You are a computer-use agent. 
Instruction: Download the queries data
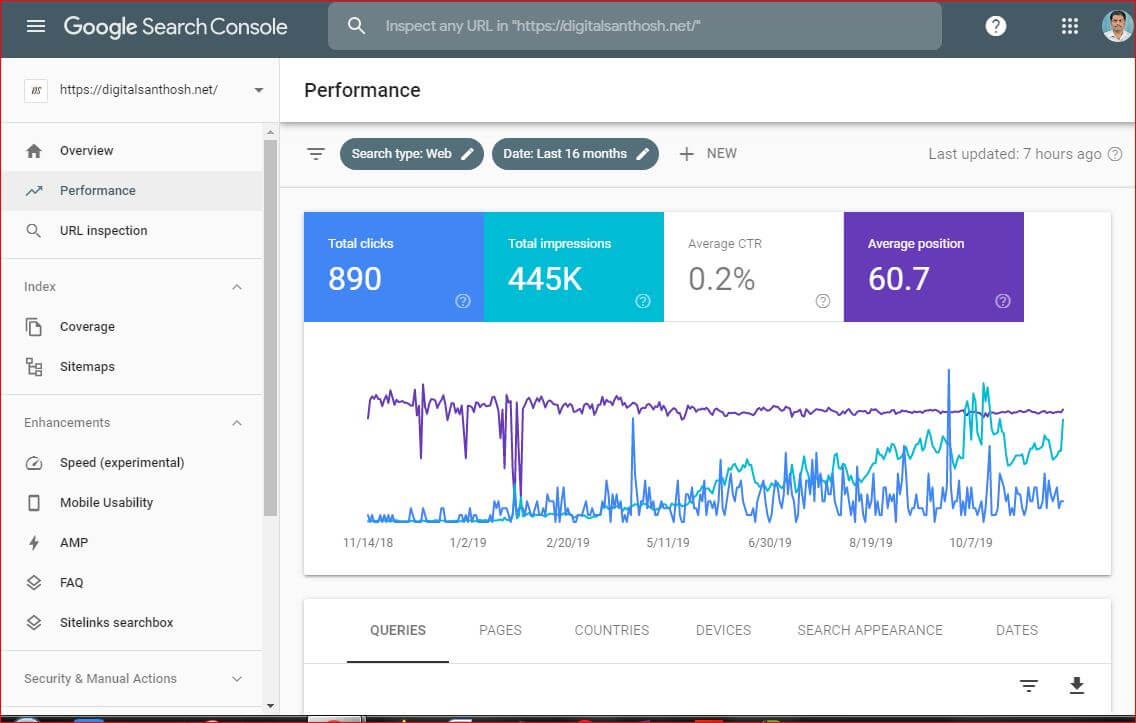tap(1077, 685)
